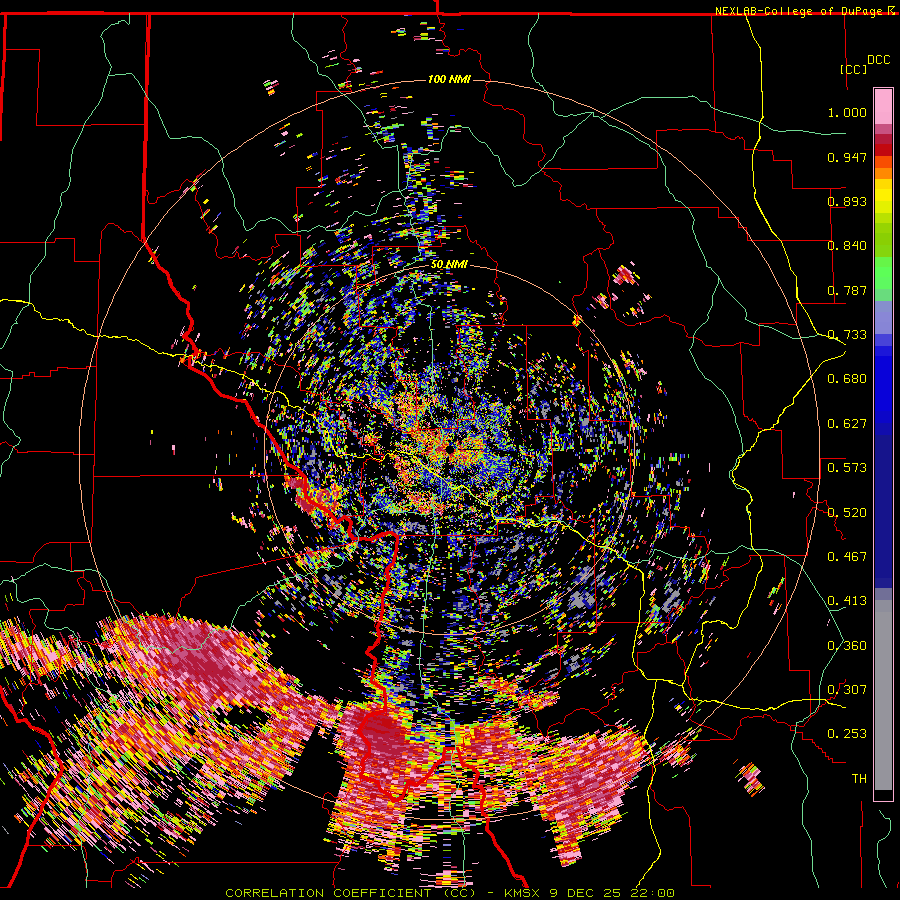Screen dimensions: 900x900
Task: Select the 0.947 scale value
Action: click(847, 157)
